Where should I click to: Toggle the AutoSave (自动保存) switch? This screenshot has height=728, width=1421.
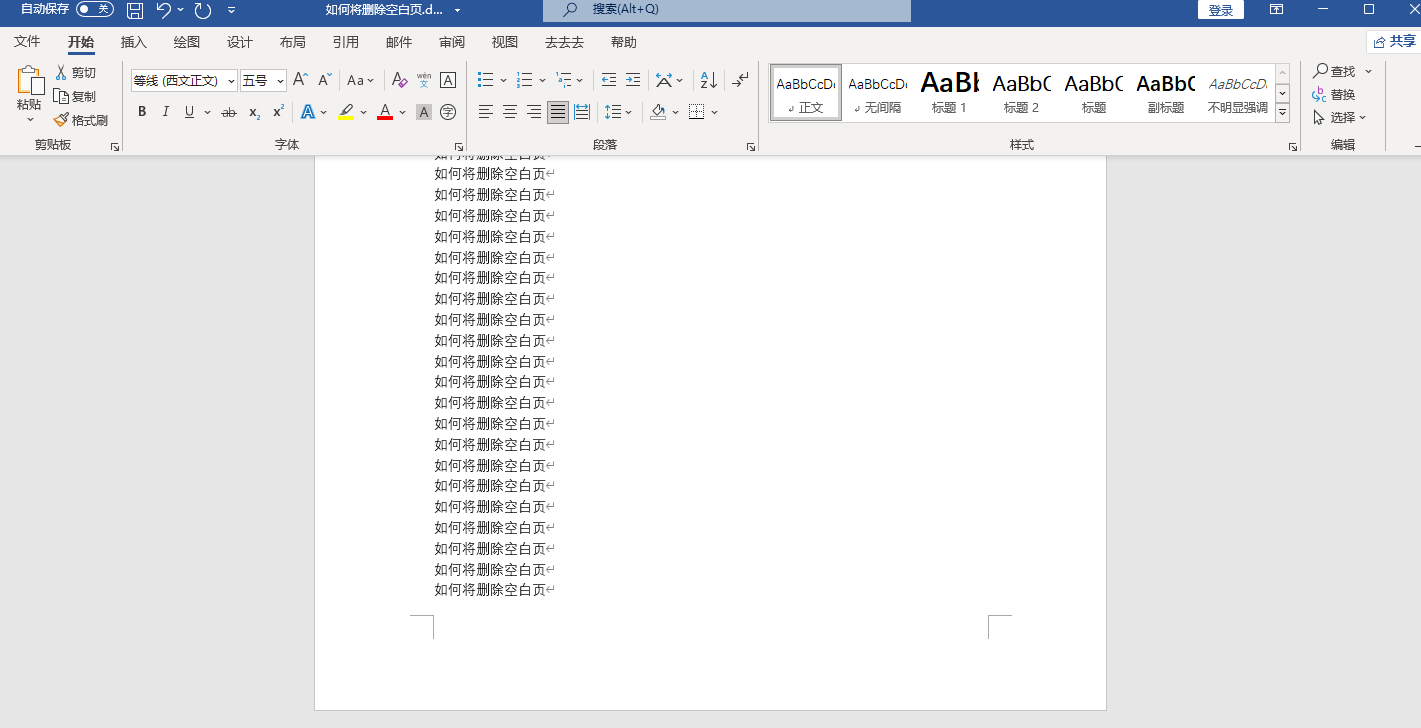[95, 9]
